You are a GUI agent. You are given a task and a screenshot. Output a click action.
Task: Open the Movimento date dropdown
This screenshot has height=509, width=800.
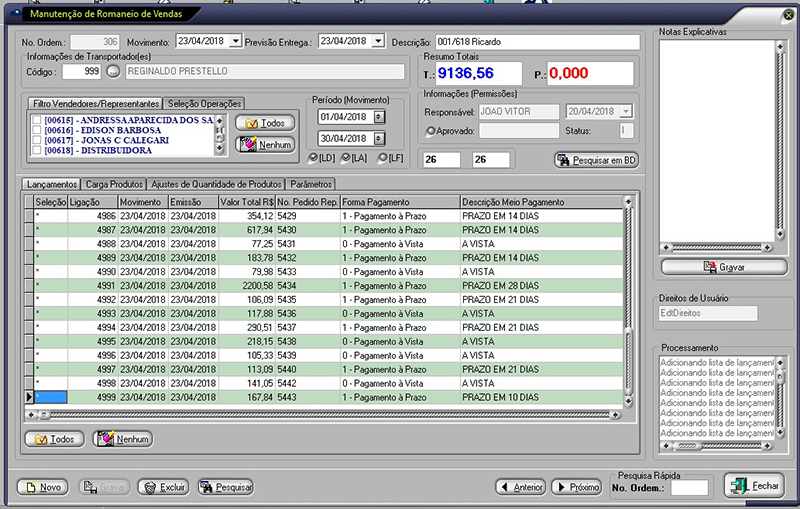(x=235, y=41)
